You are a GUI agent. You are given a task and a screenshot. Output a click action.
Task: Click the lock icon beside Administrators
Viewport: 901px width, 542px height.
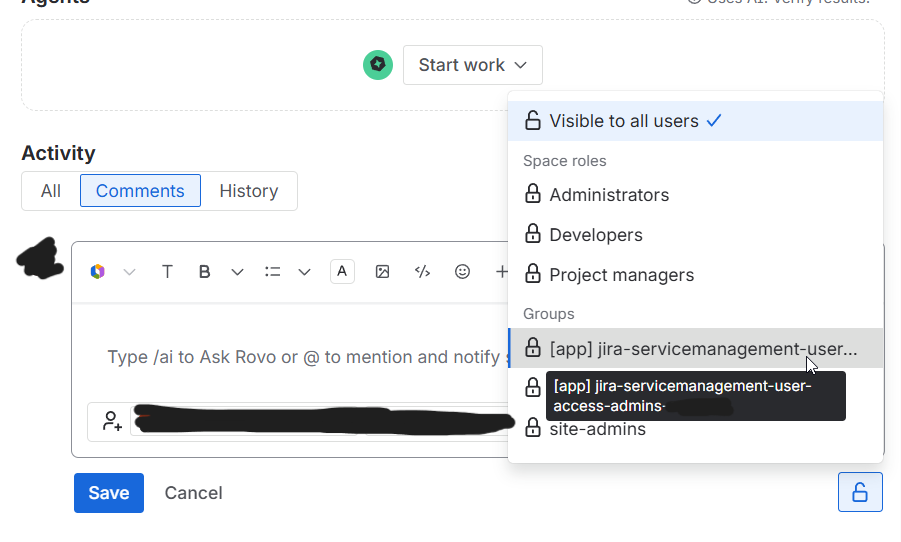(533, 194)
